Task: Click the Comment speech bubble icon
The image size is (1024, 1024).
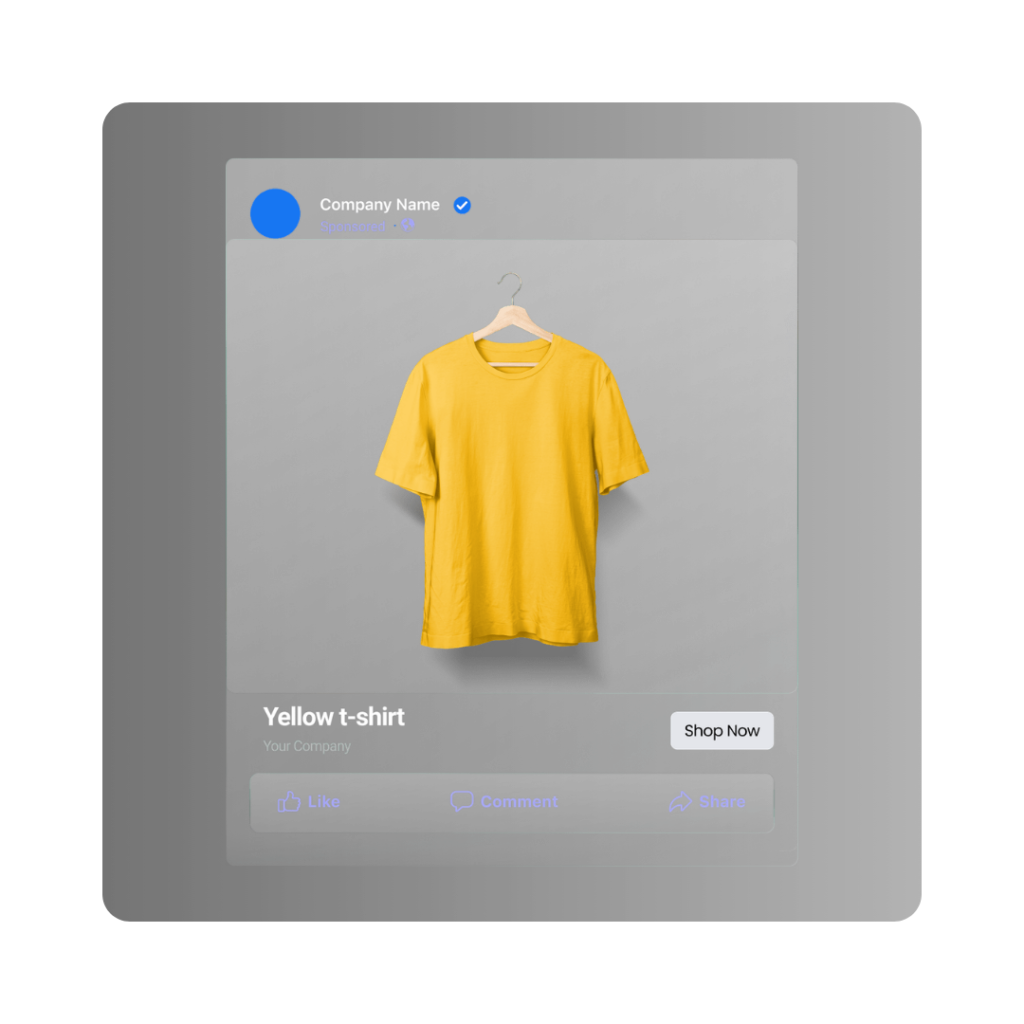Action: (x=461, y=801)
